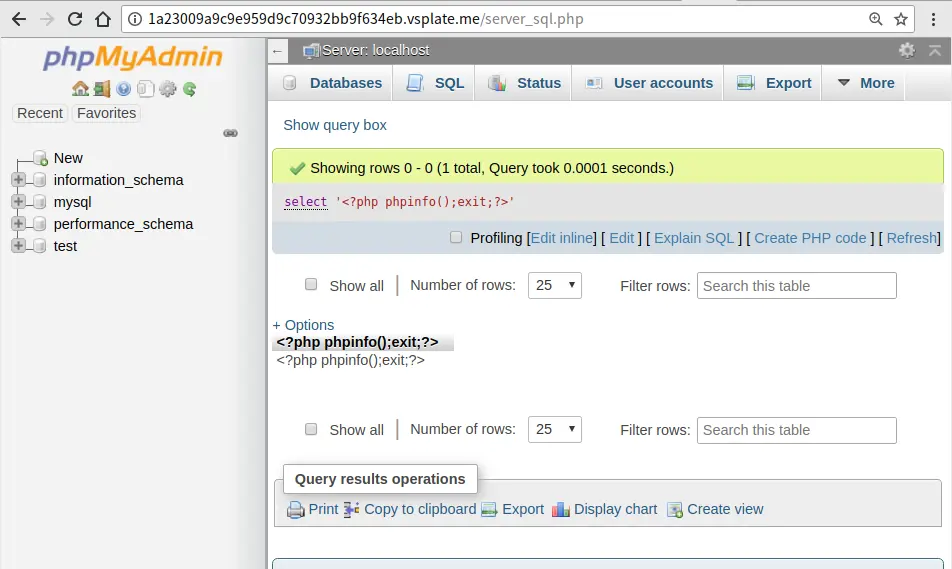952x569 pixels.
Task: Check the upper Show all checkbox
Action: (x=311, y=284)
